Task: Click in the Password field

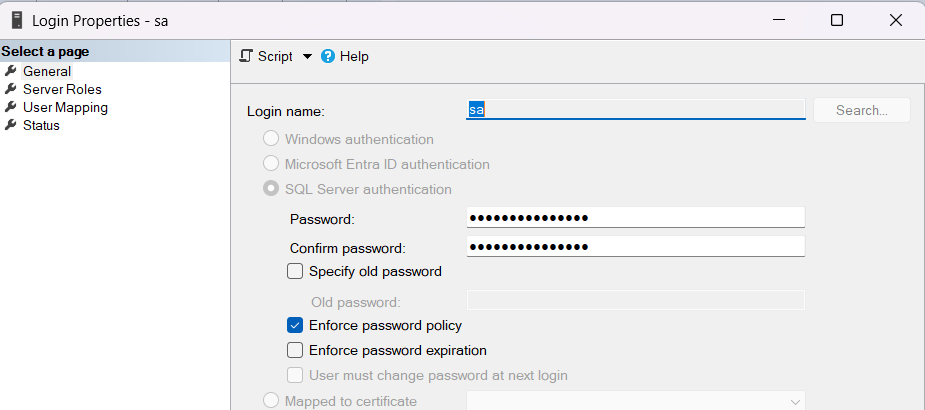Action: [635, 218]
